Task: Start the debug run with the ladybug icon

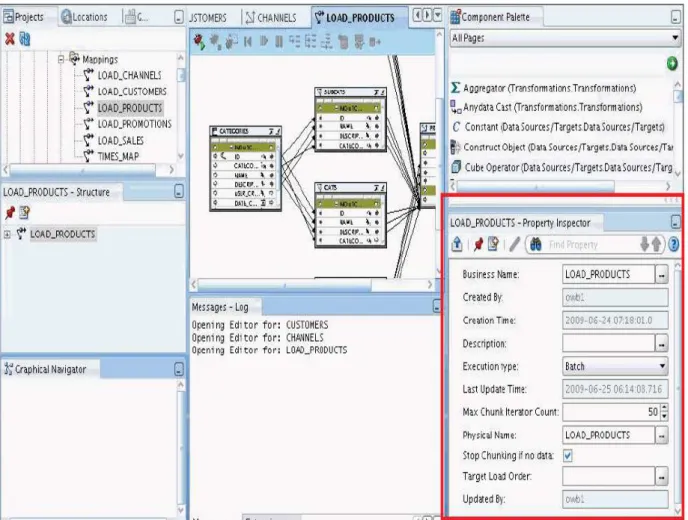Action: 200,42
